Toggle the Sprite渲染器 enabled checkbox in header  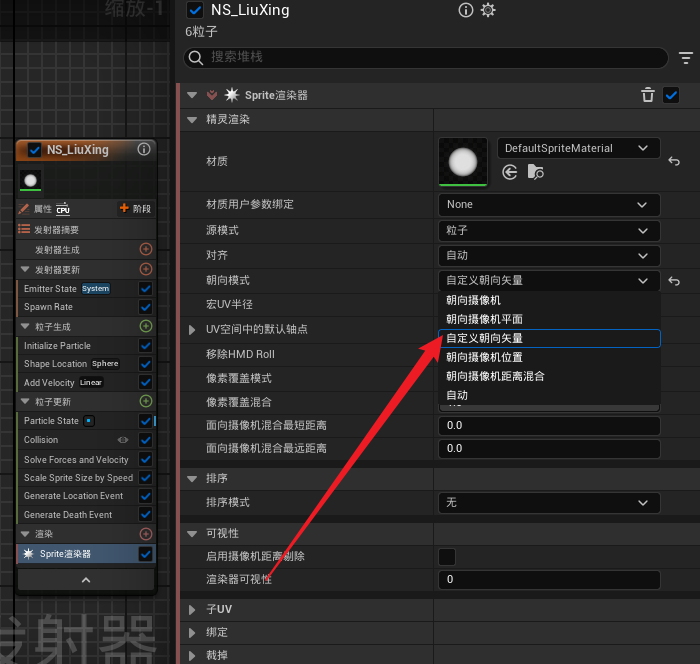tap(671, 95)
